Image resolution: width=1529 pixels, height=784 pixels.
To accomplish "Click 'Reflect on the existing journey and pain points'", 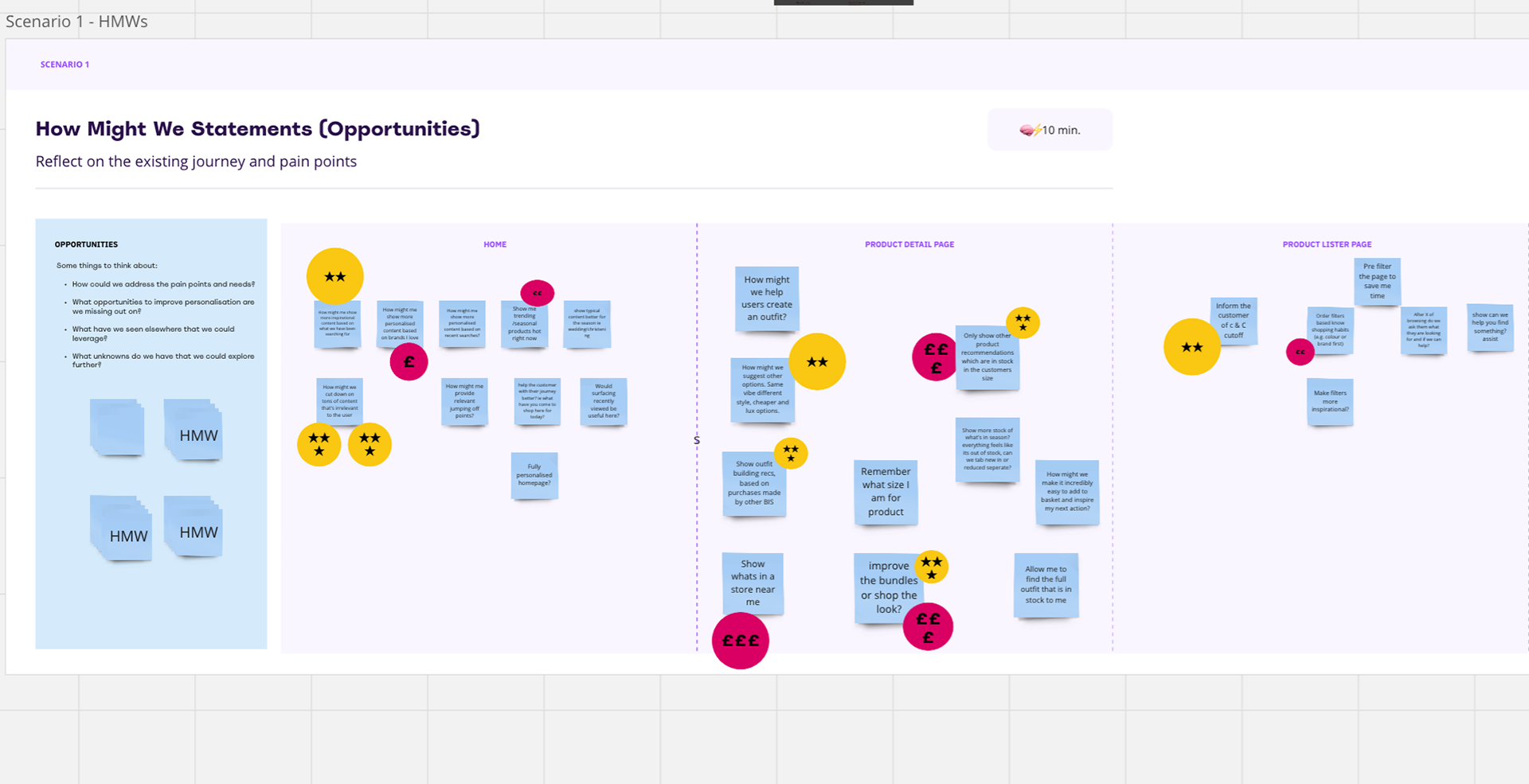I will [x=196, y=162].
